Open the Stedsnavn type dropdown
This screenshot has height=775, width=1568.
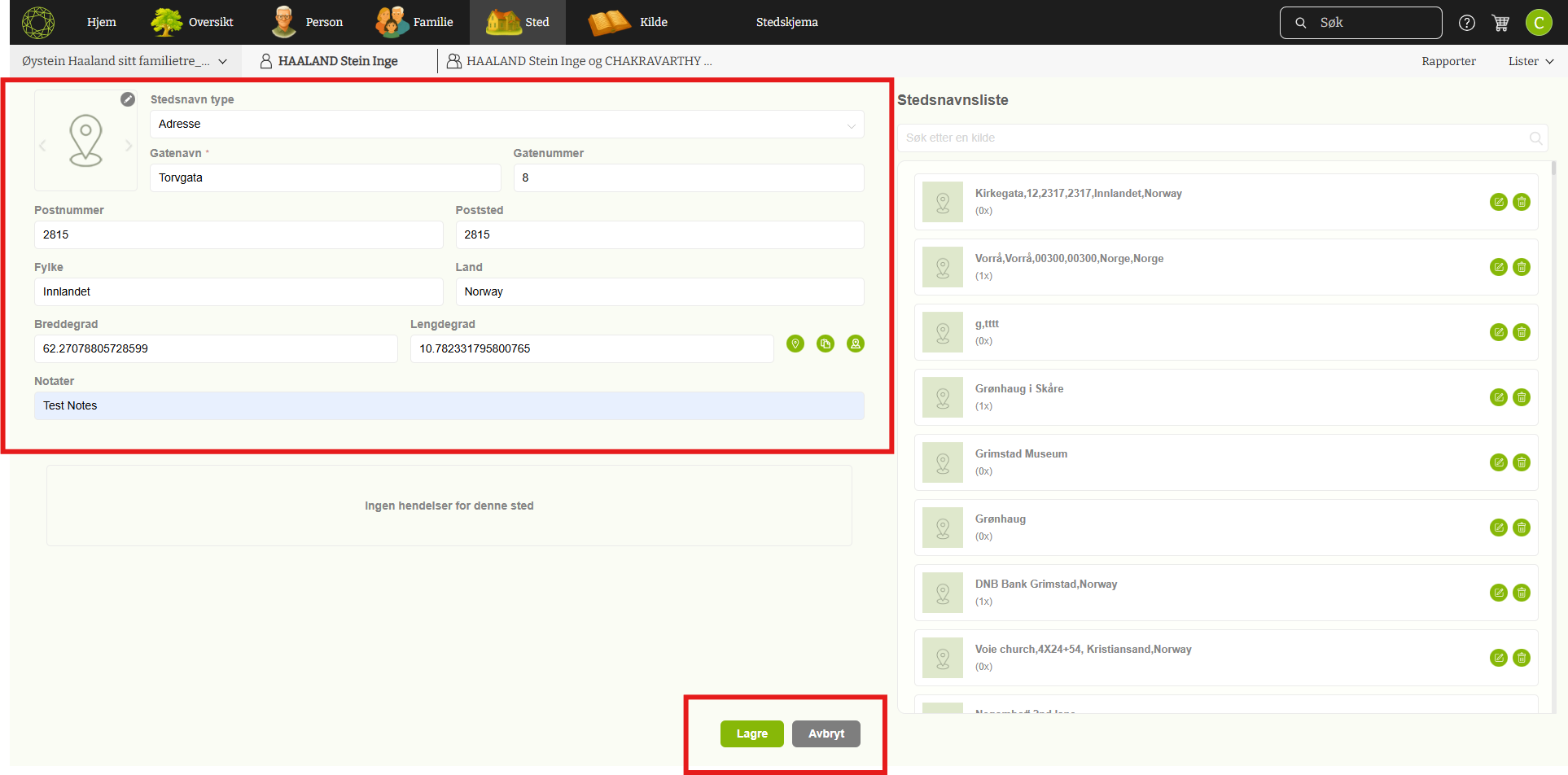506,125
